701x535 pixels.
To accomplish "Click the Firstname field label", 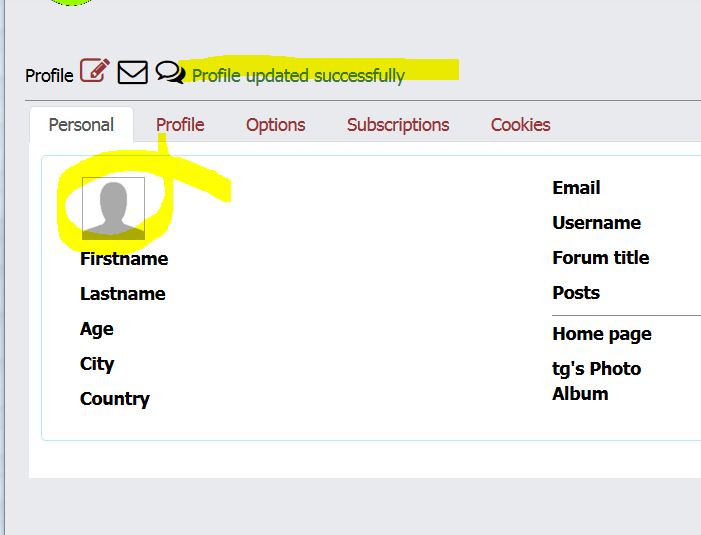I will 124,259.
